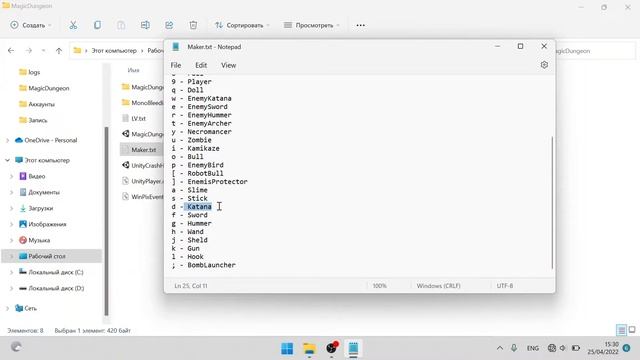
Task: Click the line 'y - Necromancer'
Action: pyautogui.click(x=202, y=132)
